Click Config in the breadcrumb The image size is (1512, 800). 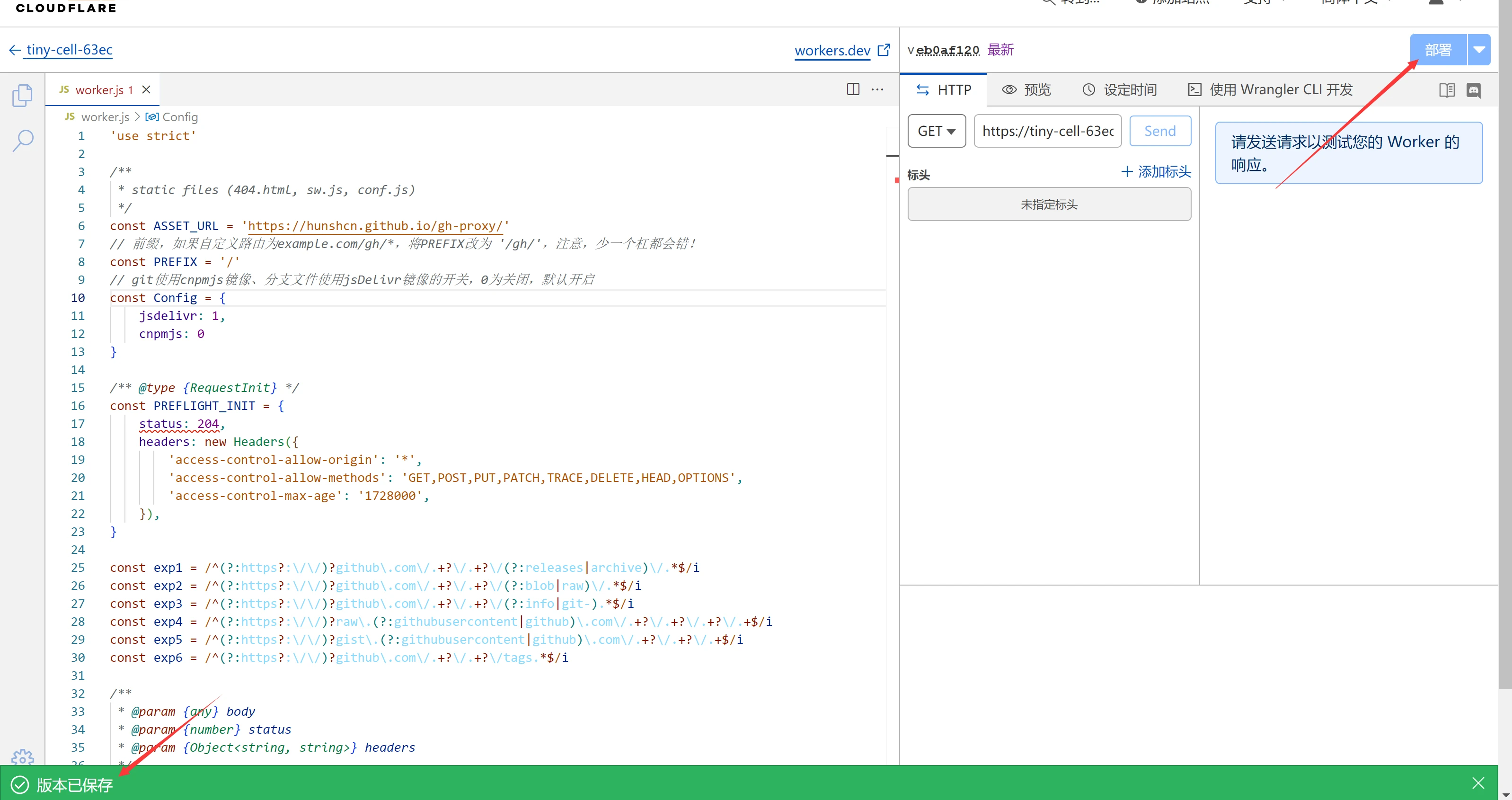click(x=180, y=117)
